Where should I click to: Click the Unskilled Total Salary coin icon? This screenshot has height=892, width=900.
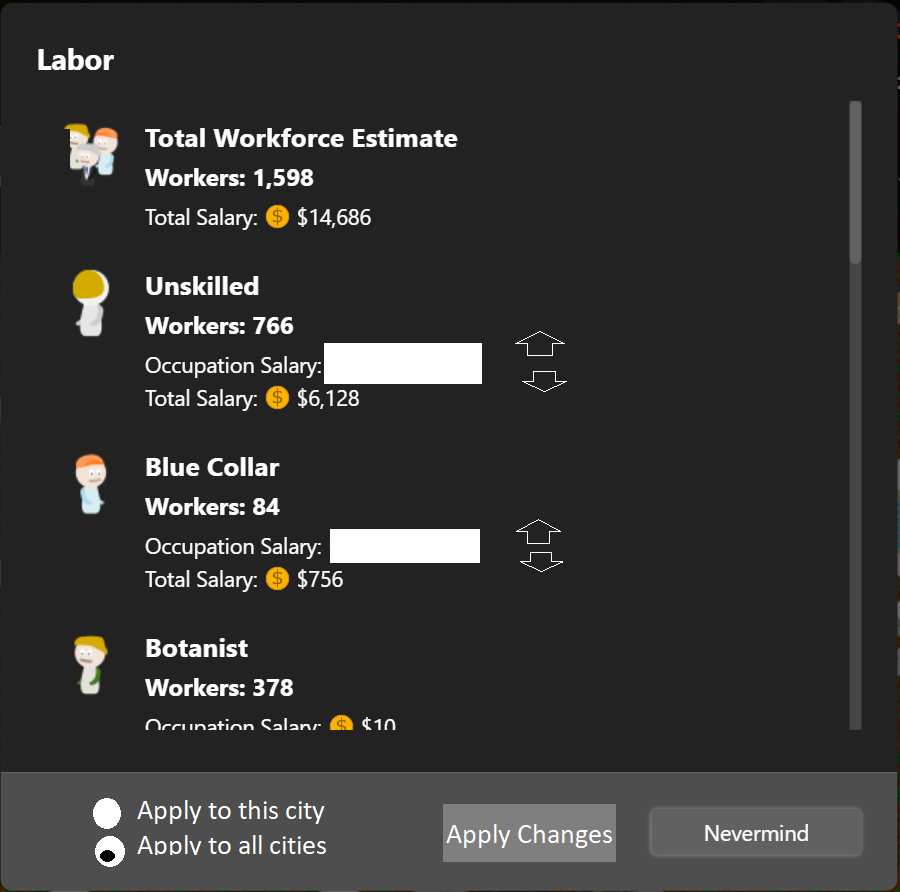click(x=277, y=398)
